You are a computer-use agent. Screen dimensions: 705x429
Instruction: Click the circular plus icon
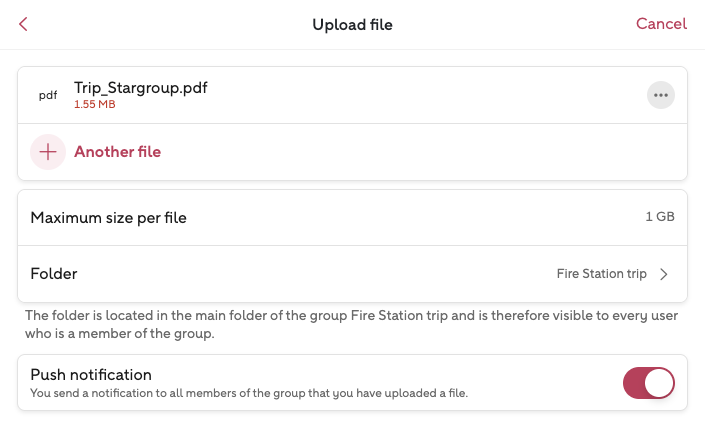pos(48,152)
